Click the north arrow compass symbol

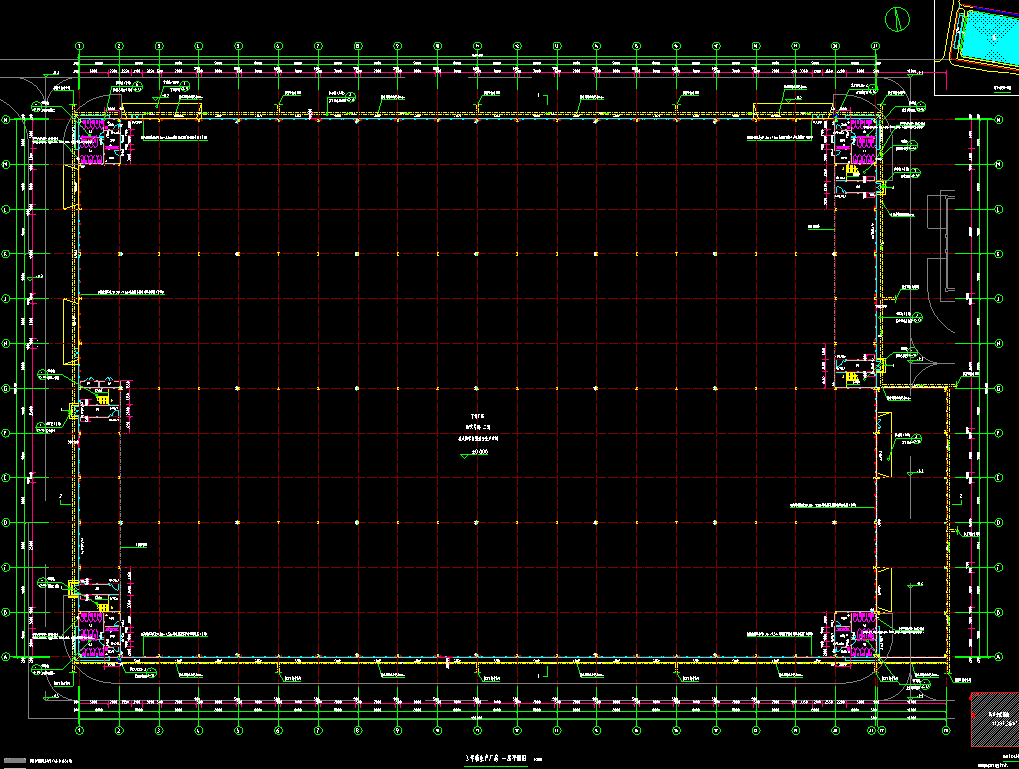click(x=898, y=18)
